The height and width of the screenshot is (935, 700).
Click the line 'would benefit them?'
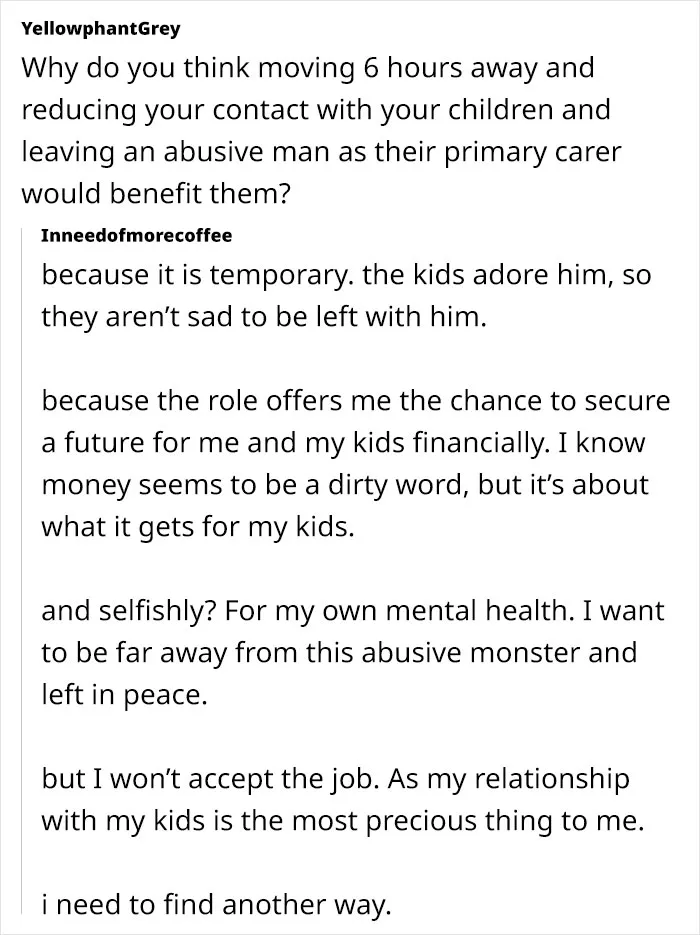pos(156,193)
